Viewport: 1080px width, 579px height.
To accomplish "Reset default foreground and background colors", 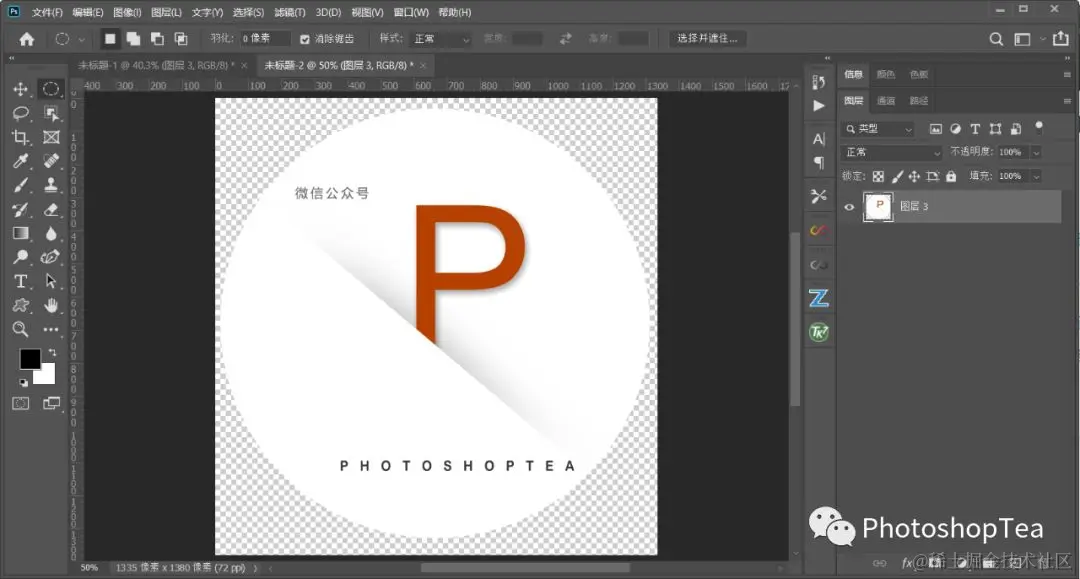I will (x=23, y=382).
